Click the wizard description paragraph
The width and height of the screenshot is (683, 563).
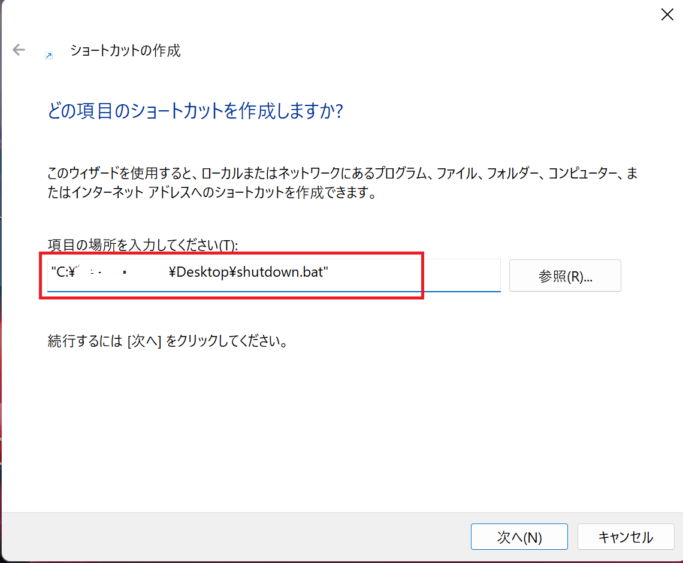pos(342,182)
